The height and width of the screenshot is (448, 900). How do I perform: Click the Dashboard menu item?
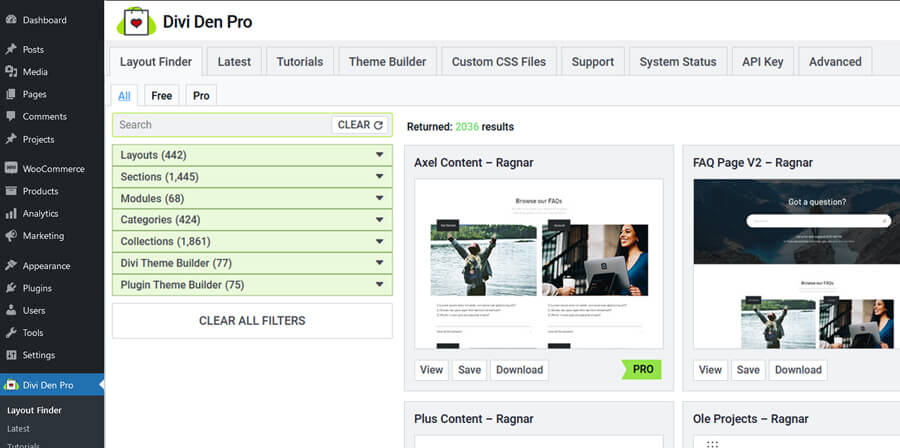coord(44,20)
